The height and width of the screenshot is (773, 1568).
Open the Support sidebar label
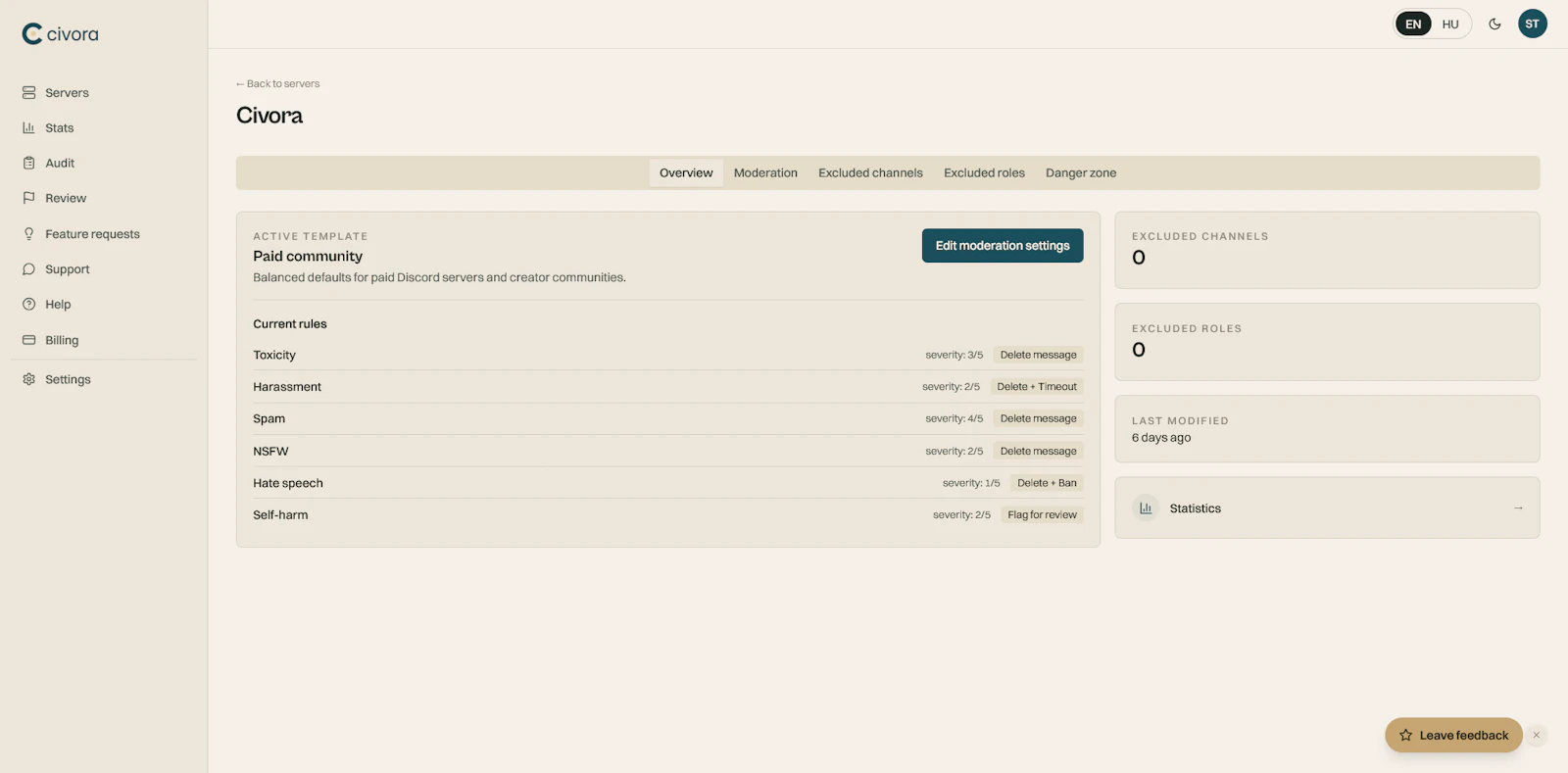click(x=68, y=269)
